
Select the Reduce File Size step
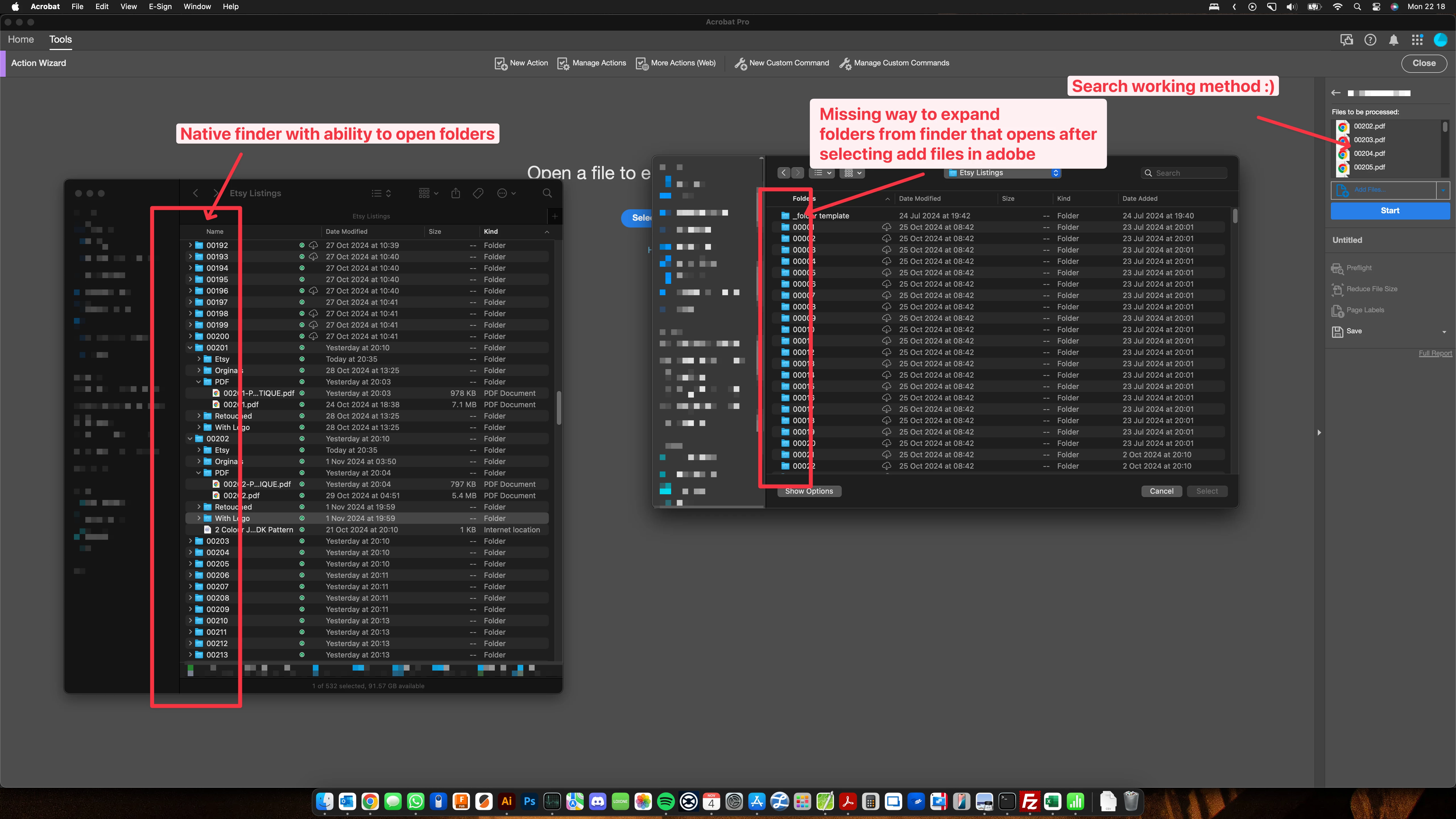[x=1371, y=289]
